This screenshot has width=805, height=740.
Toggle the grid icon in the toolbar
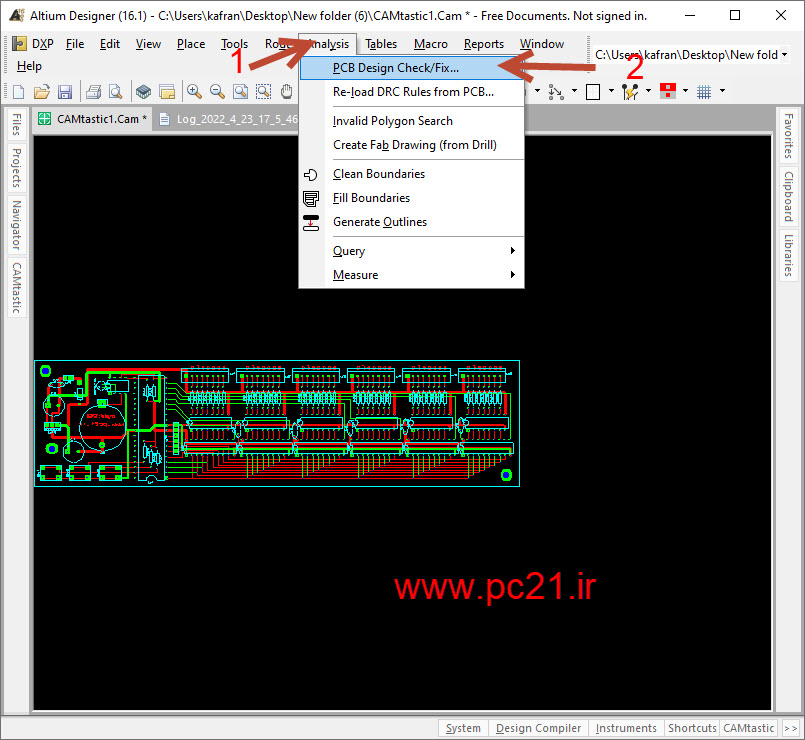pyautogui.click(x=704, y=92)
